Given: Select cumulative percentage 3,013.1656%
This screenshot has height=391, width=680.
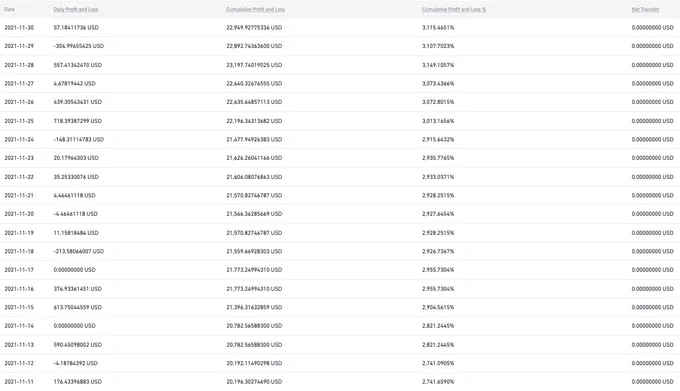Looking at the screenshot, I should (x=438, y=121).
